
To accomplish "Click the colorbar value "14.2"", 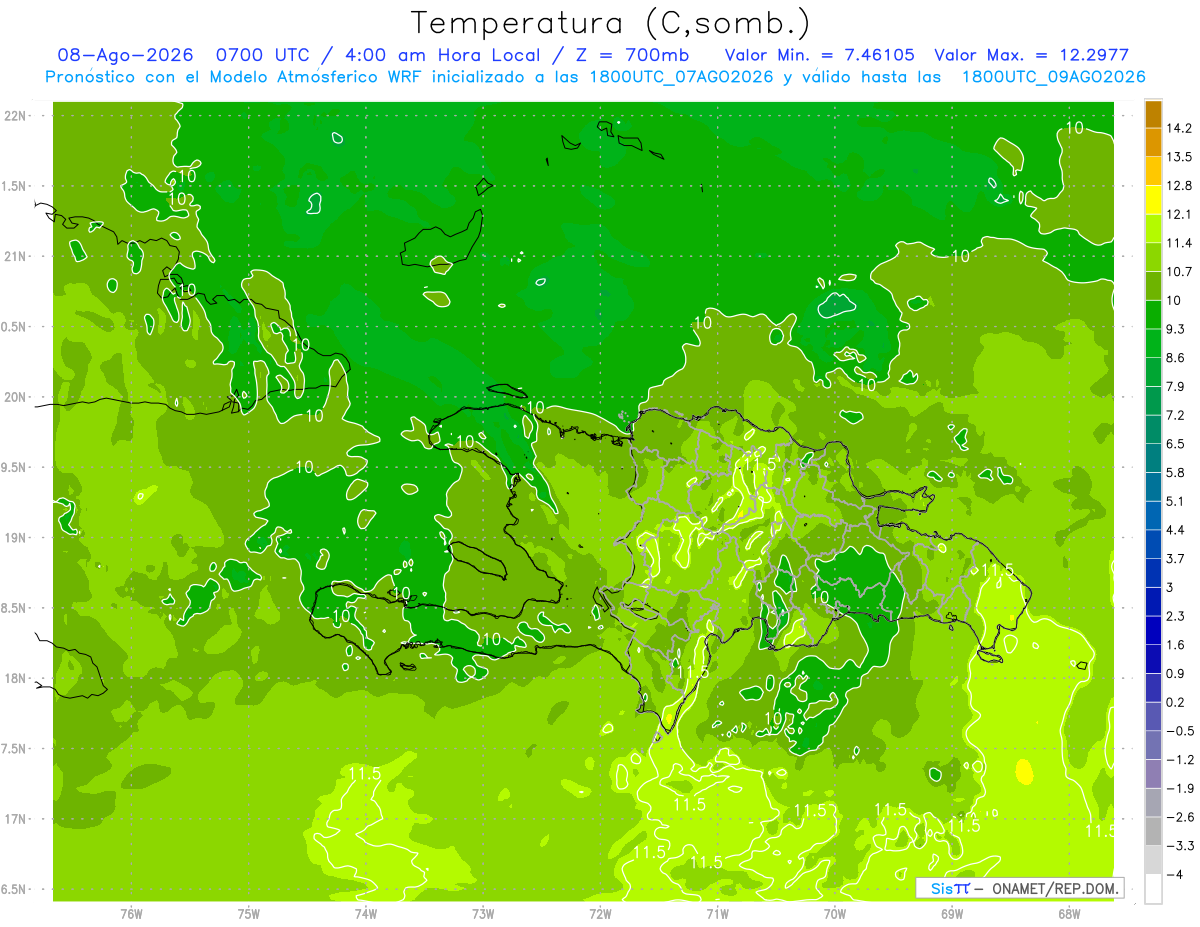I will coord(1179,128).
